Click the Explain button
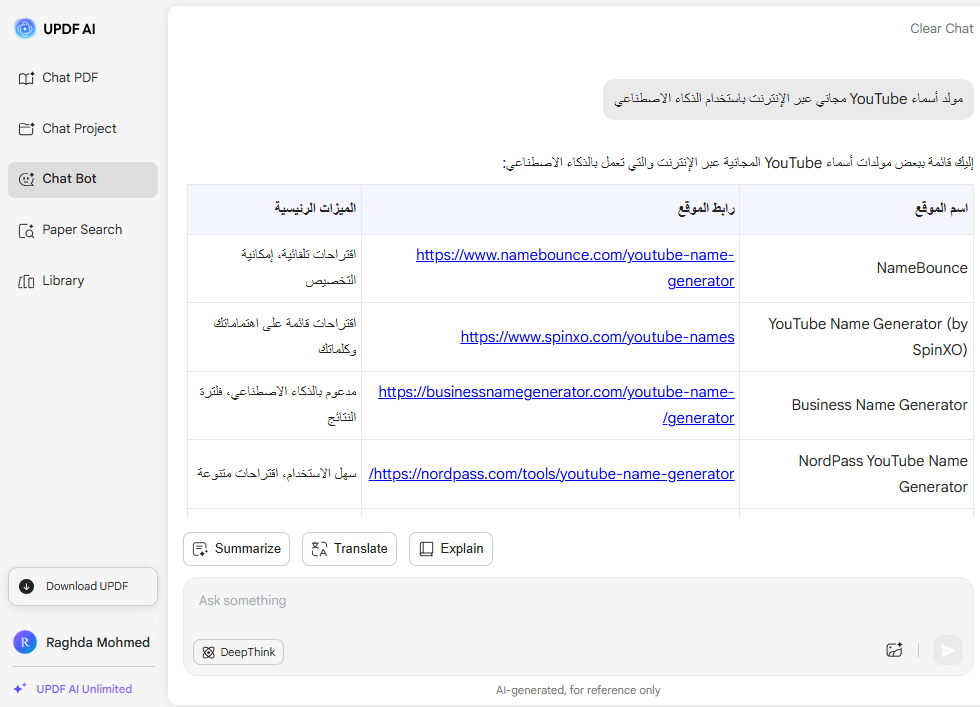980x707 pixels. point(451,549)
